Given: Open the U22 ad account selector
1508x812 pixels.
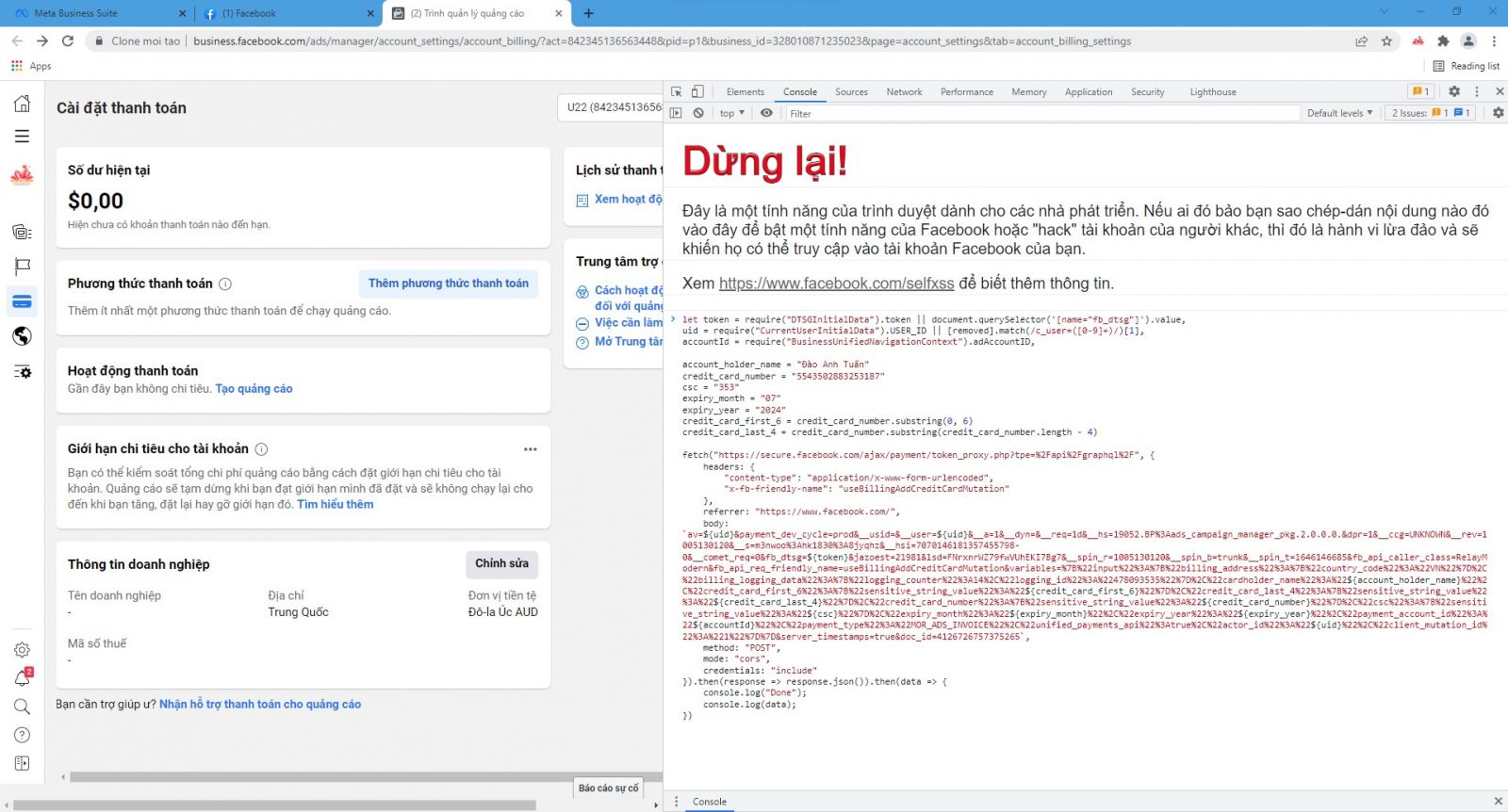Looking at the screenshot, I should (611, 107).
